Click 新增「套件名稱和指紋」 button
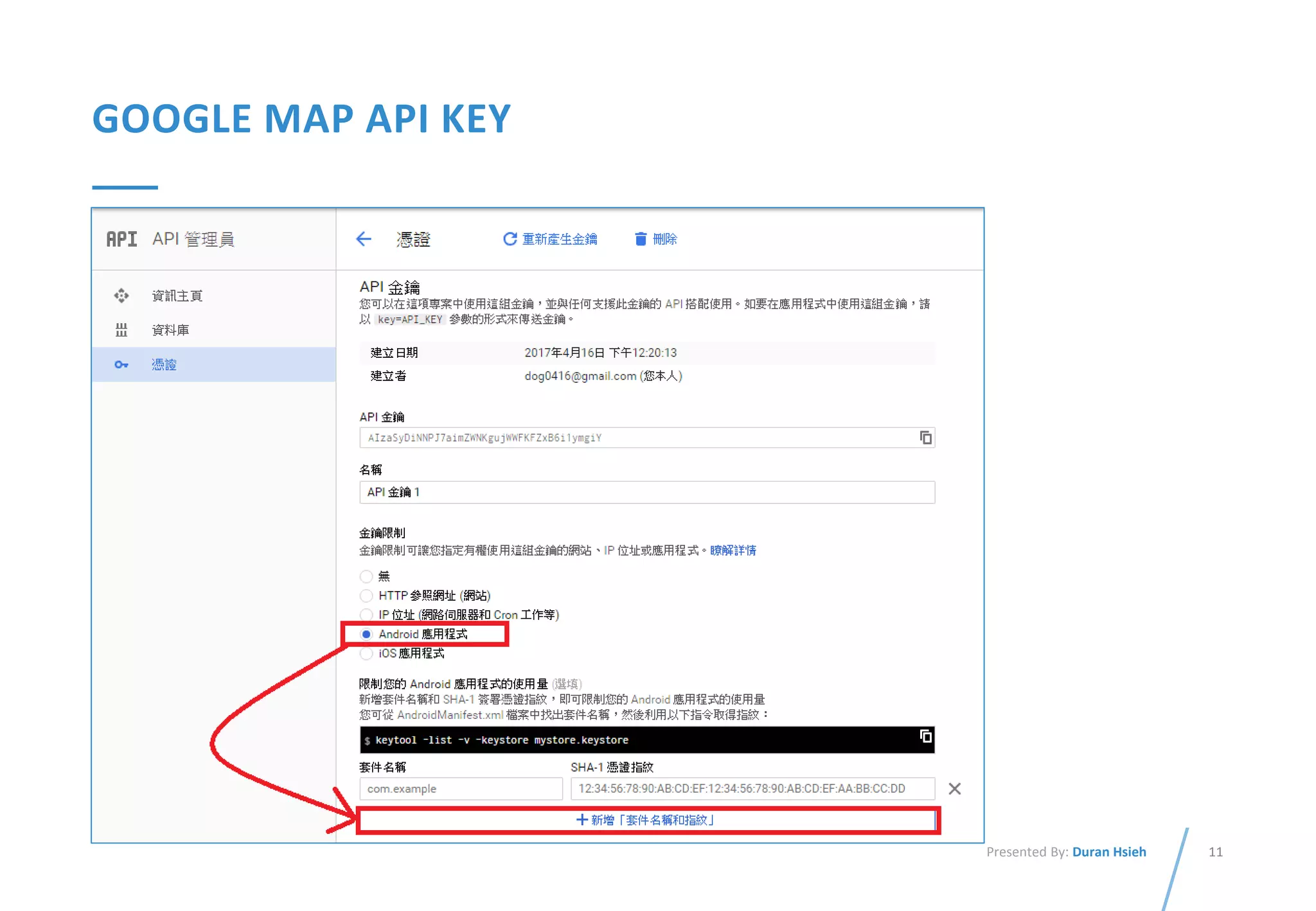The width and height of the screenshot is (1316, 911). (x=646, y=820)
